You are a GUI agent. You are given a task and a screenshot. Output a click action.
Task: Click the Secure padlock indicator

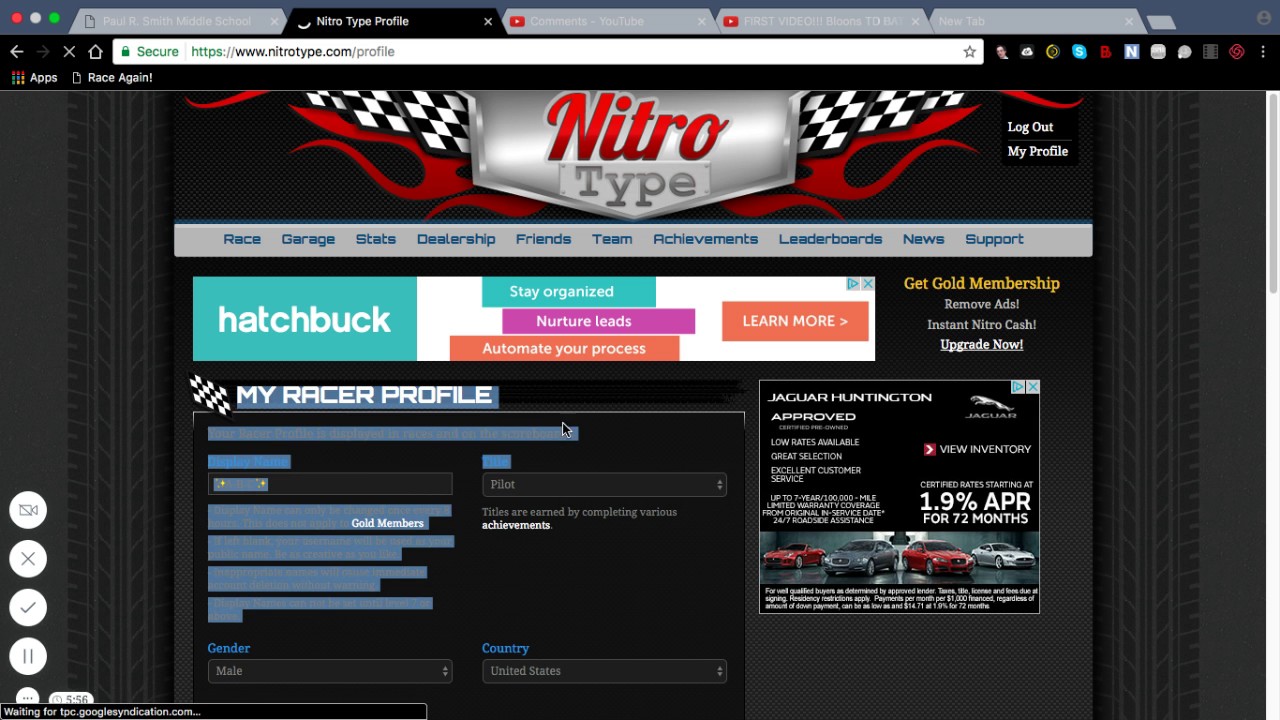148,52
